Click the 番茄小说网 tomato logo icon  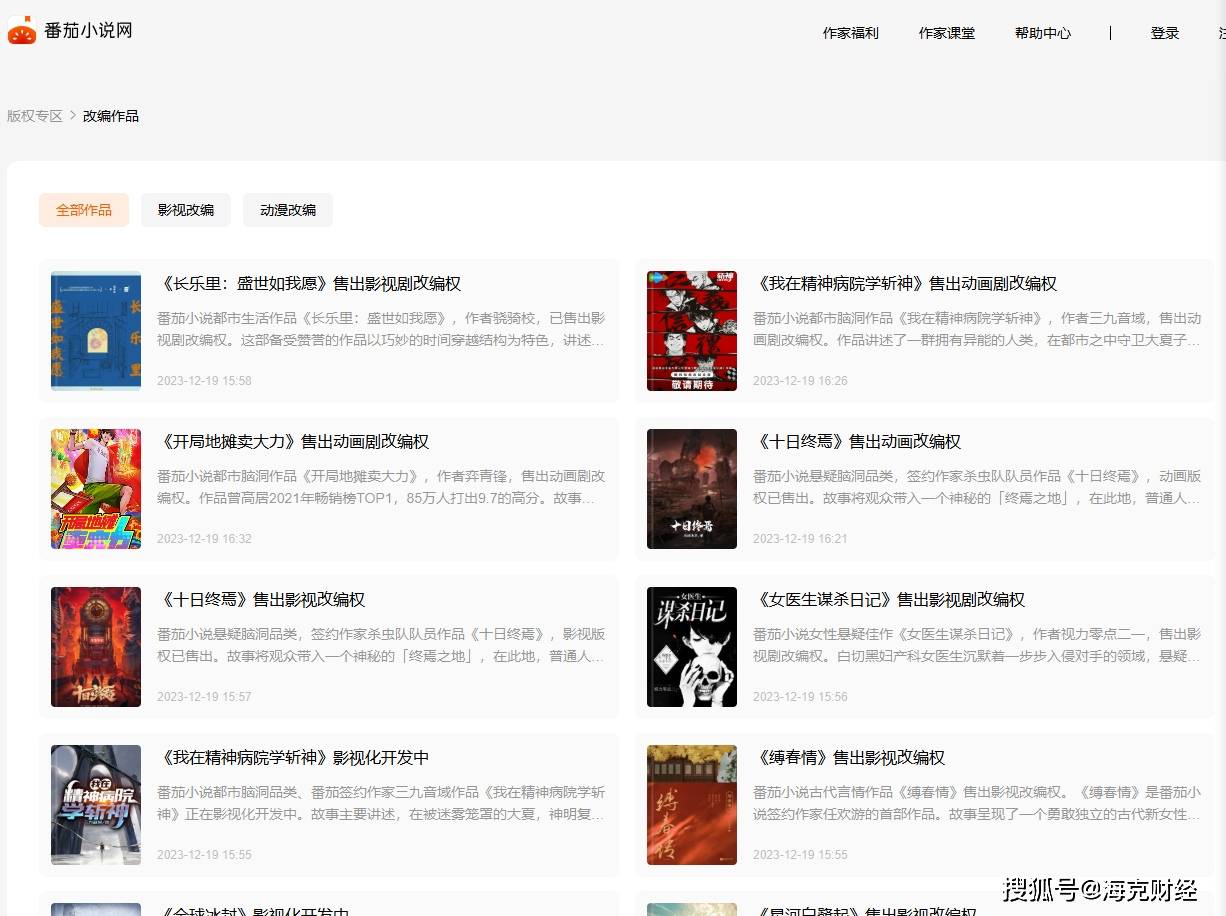coord(22,31)
